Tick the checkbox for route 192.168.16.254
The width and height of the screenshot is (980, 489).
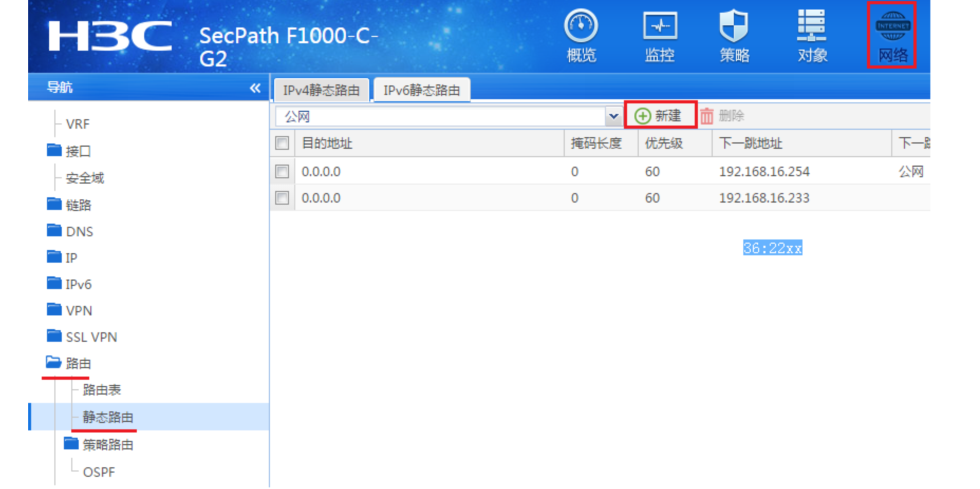tap(282, 171)
